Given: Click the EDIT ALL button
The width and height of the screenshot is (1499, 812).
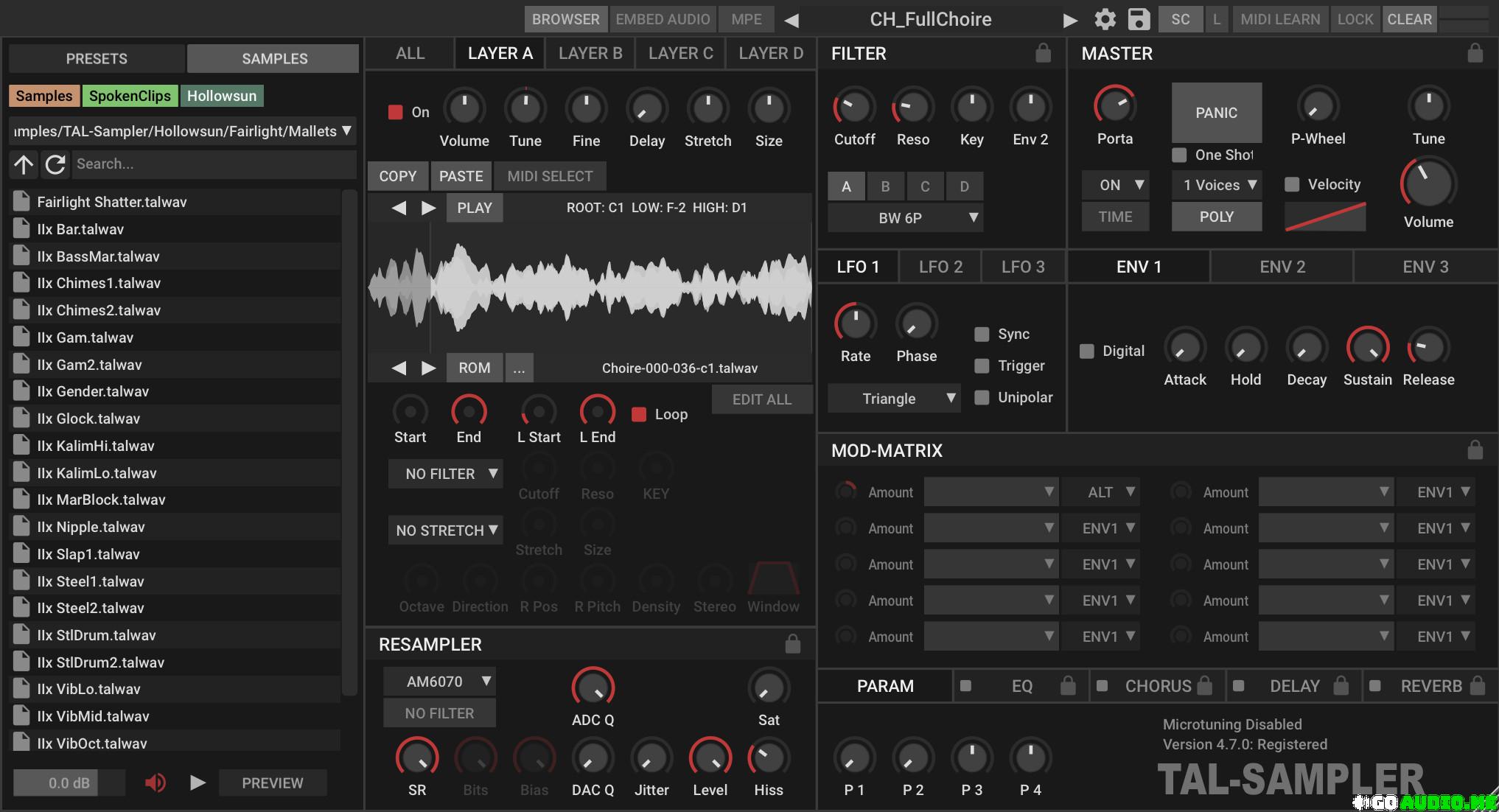Looking at the screenshot, I should pyautogui.click(x=762, y=399).
